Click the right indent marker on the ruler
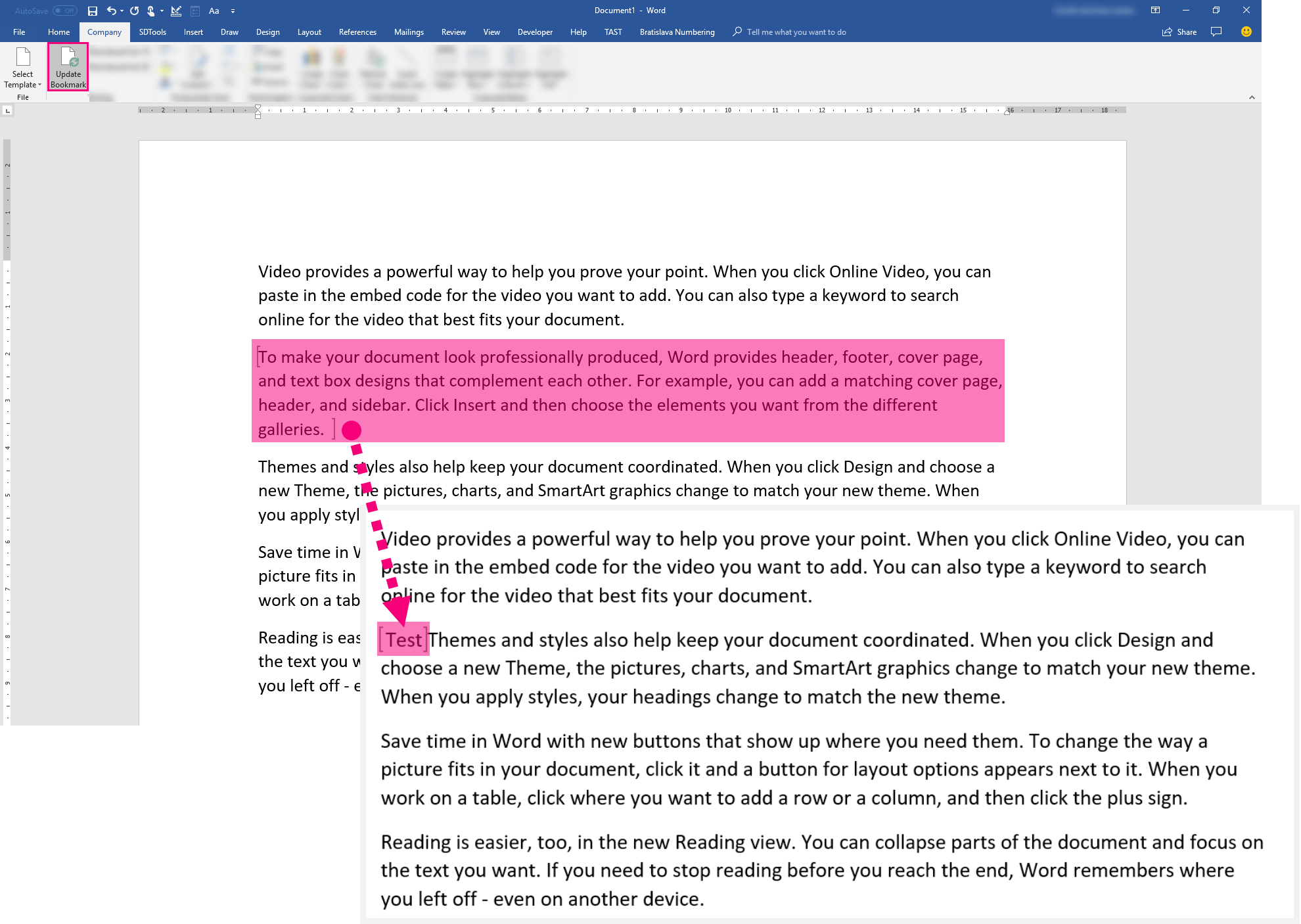Image resolution: width=1301 pixels, height=924 pixels. pos(1007,112)
